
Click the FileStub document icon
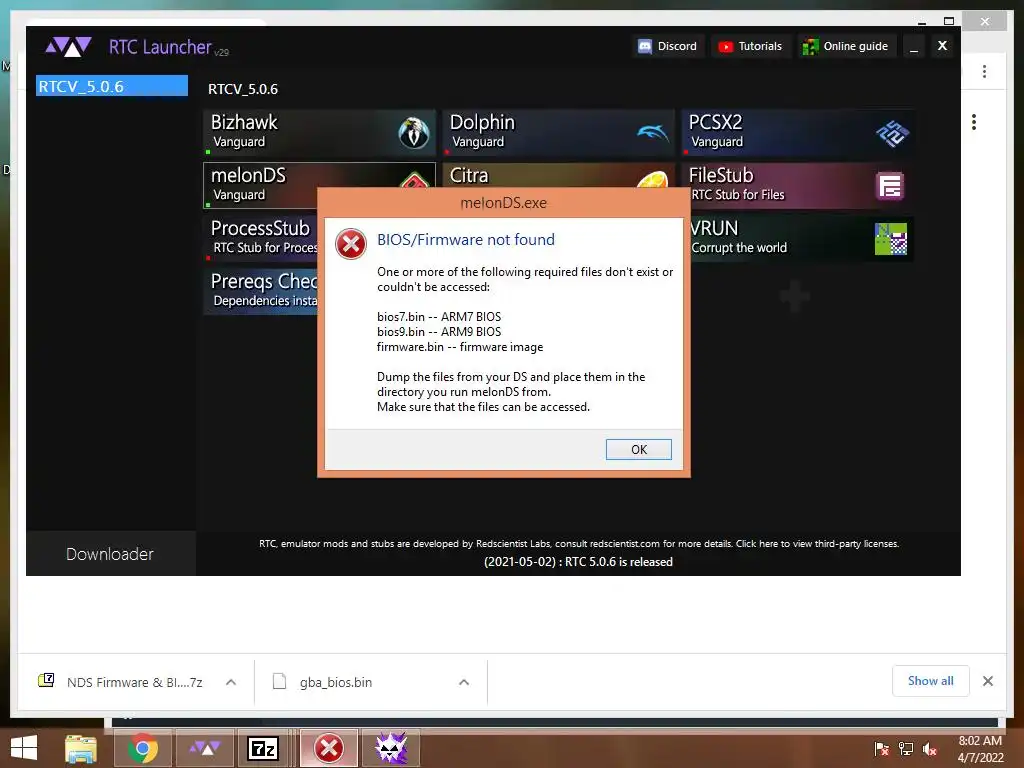889,186
